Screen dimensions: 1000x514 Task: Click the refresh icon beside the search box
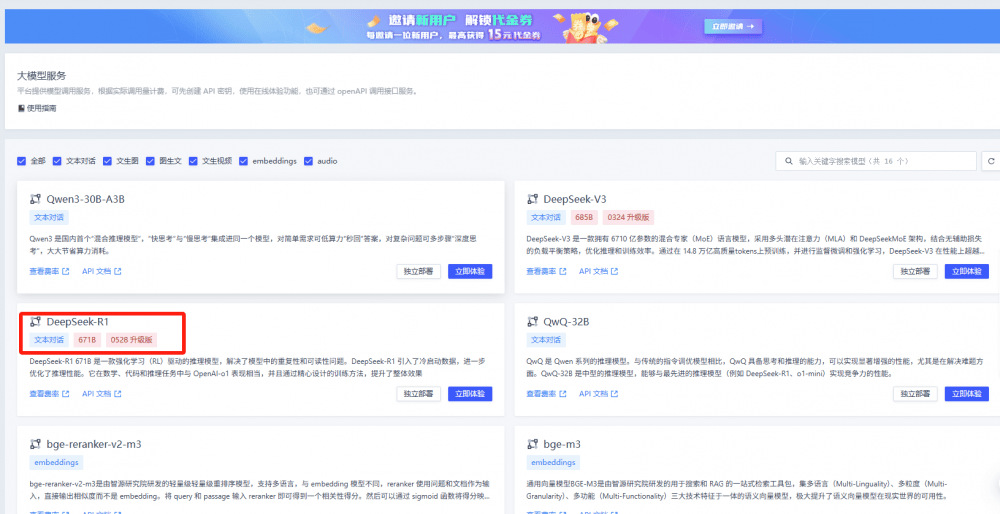coord(991,161)
